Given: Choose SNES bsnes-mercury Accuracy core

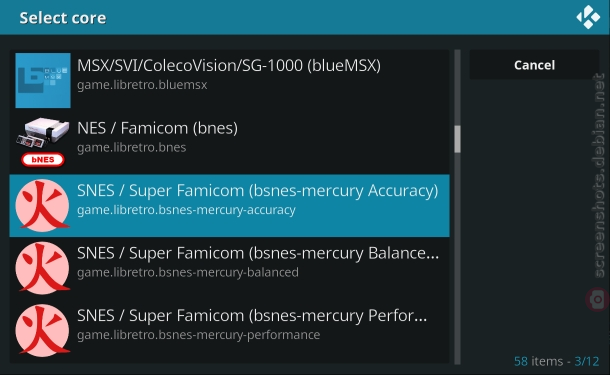Looking at the screenshot, I should coord(230,206).
